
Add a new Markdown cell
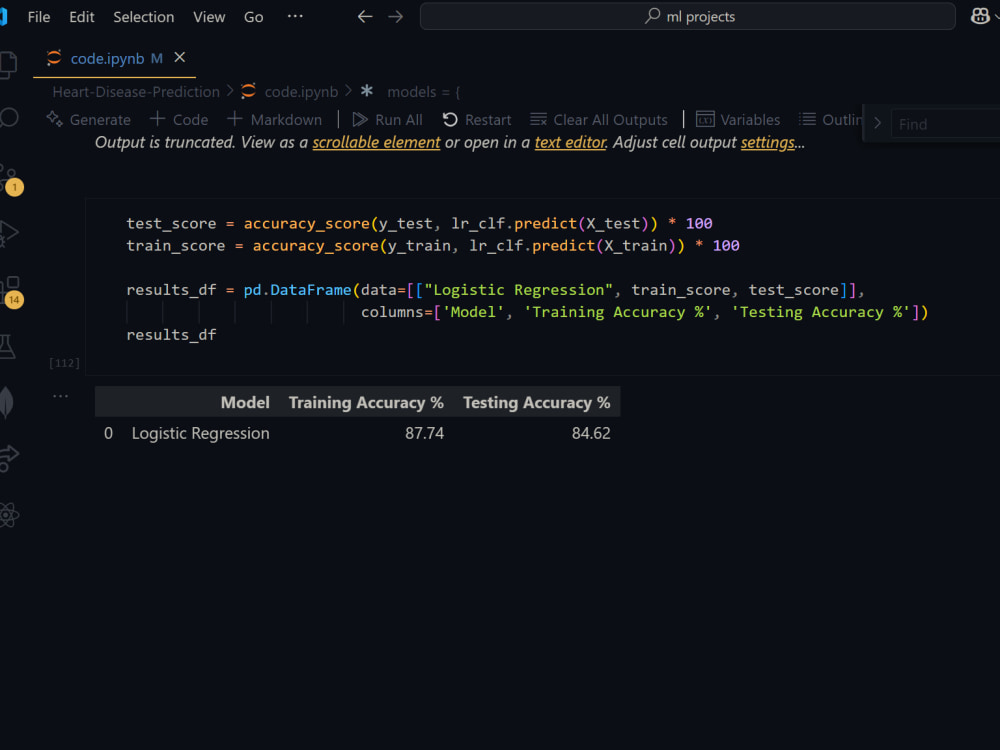coord(275,119)
